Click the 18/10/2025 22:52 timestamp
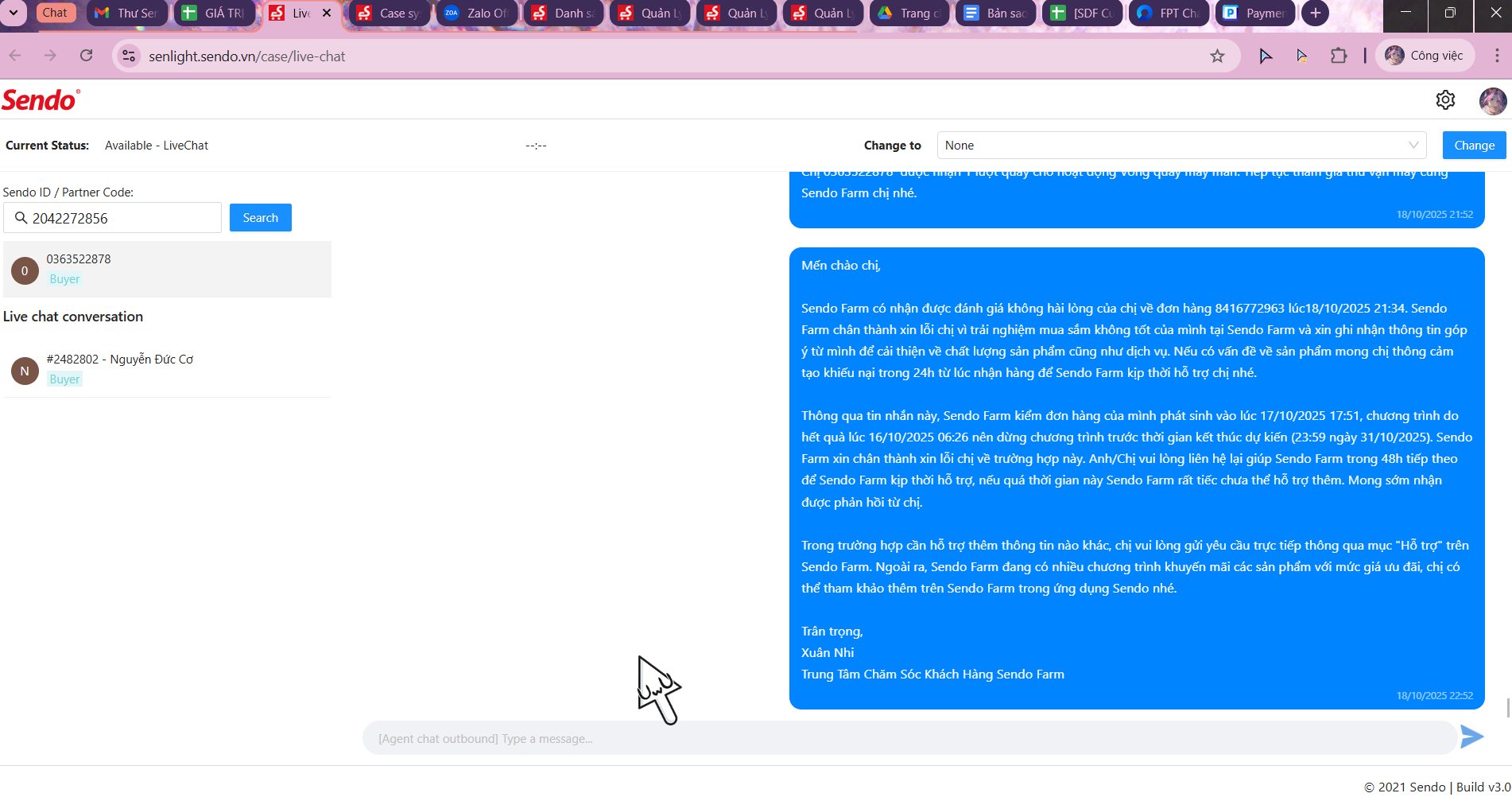Image resolution: width=1512 pixels, height=797 pixels. point(1435,696)
